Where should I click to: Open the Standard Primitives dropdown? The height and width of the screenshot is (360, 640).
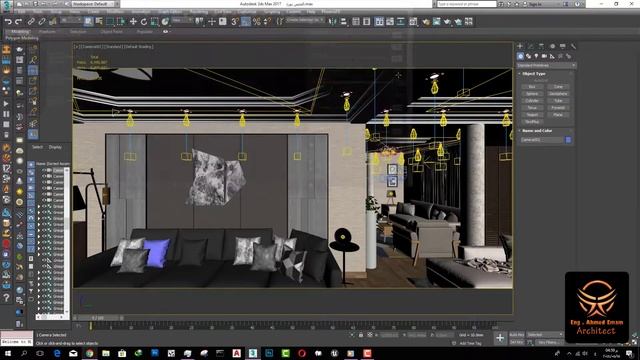pyautogui.click(x=547, y=65)
